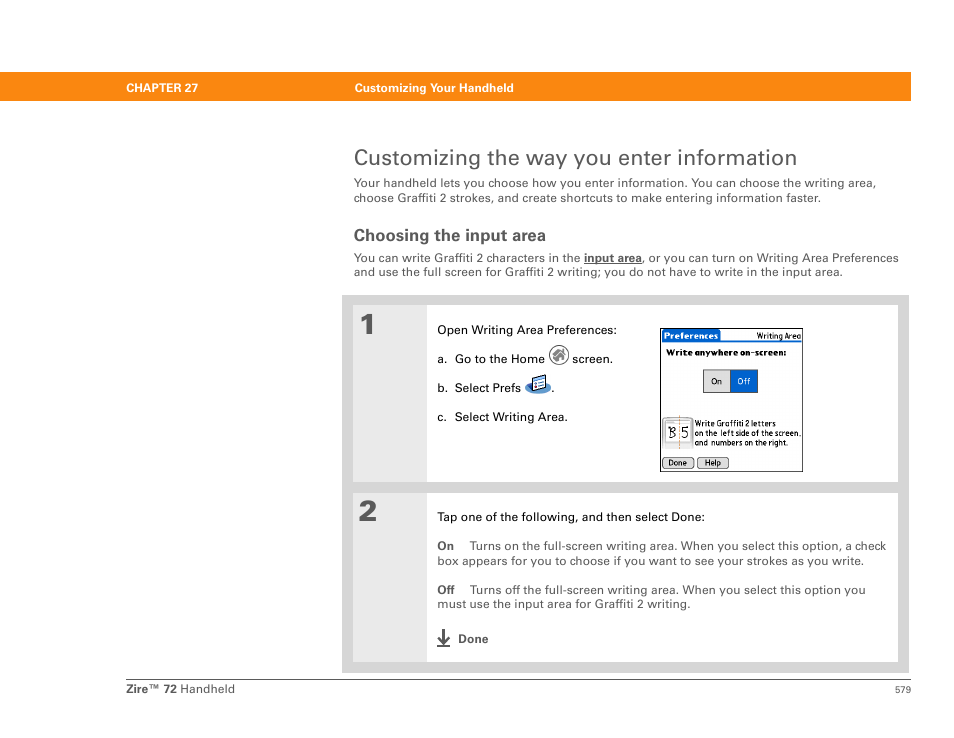The image size is (954, 738).
Task: Click the 'Choosing the input area' heading
Action: [450, 236]
